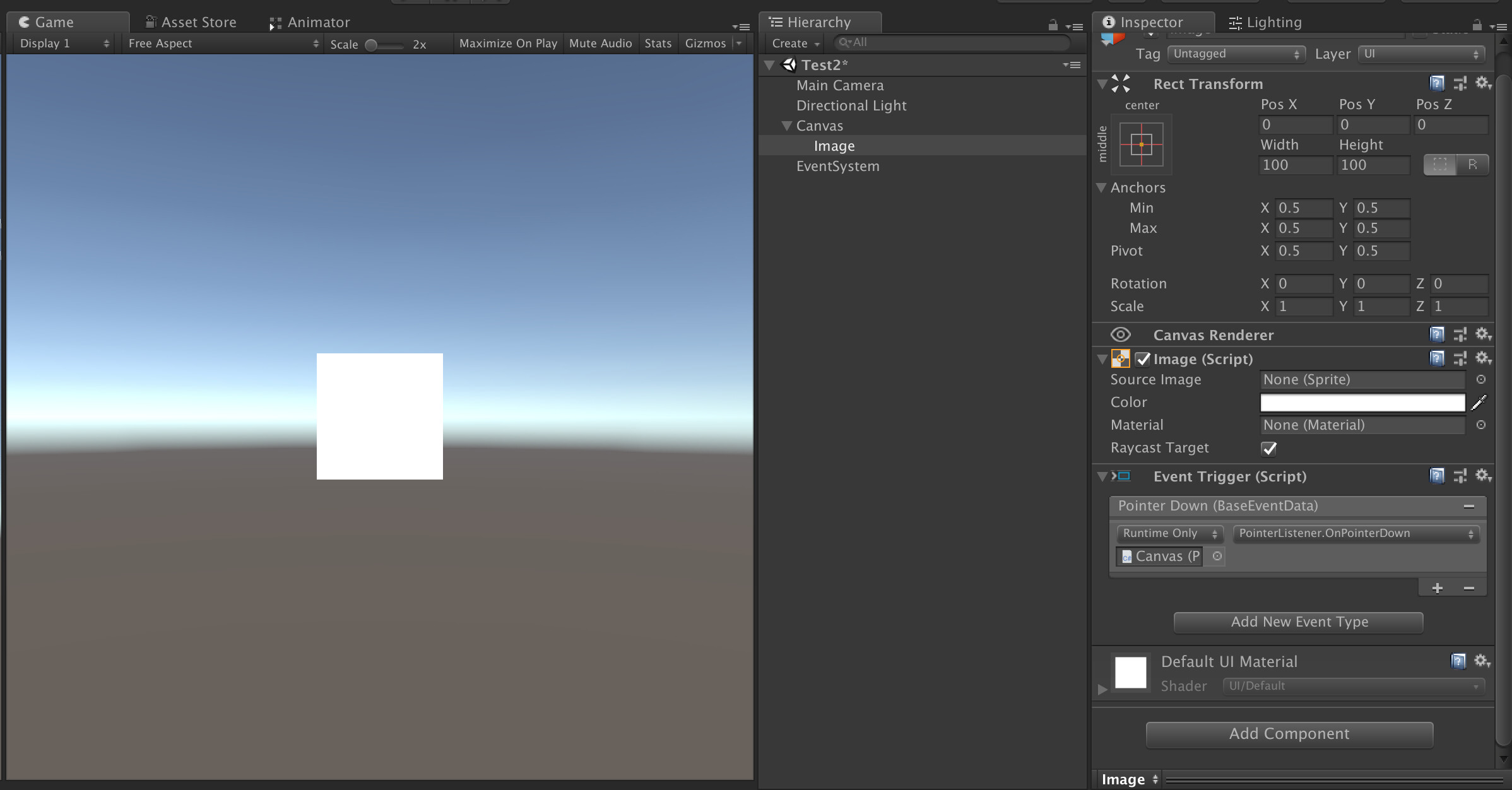Open the Runtime Only dropdown
The height and width of the screenshot is (790, 1512).
[x=1169, y=533]
